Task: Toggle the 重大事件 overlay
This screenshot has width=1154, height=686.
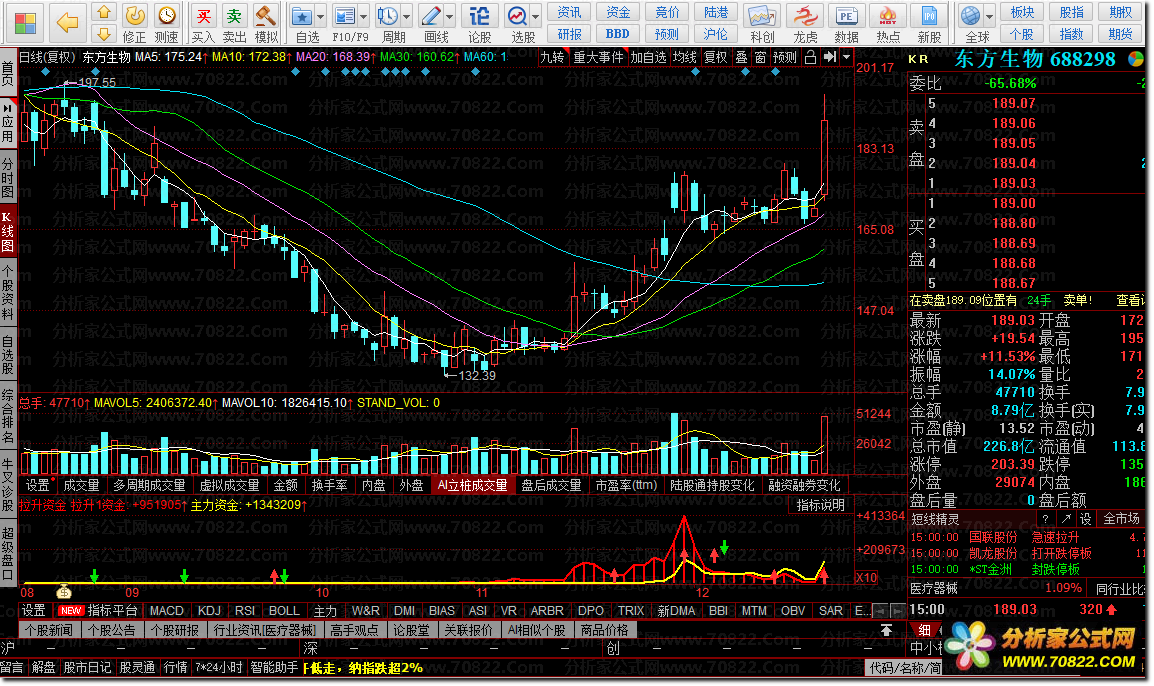Action: (598, 57)
